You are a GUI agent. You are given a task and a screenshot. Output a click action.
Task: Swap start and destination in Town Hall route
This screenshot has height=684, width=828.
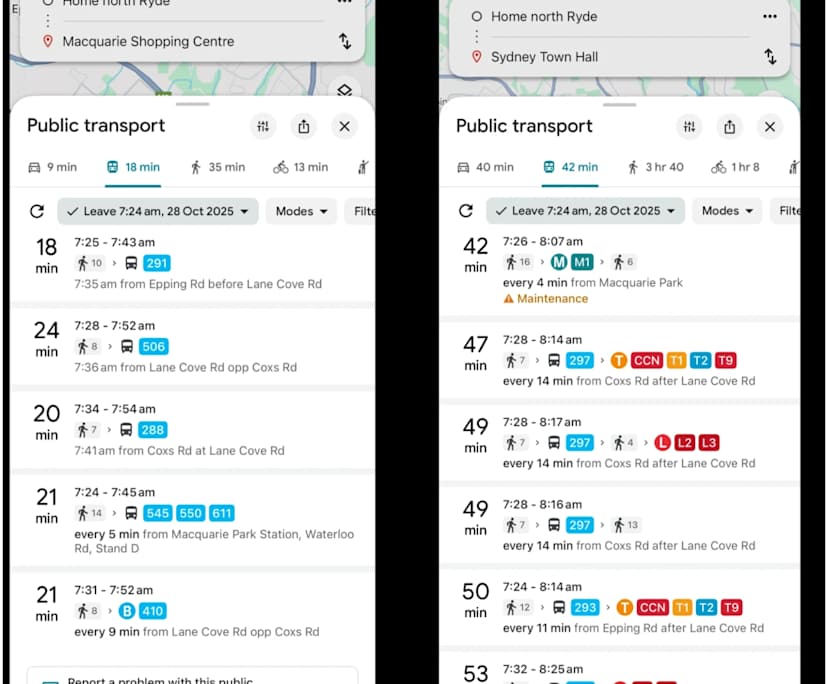click(770, 57)
